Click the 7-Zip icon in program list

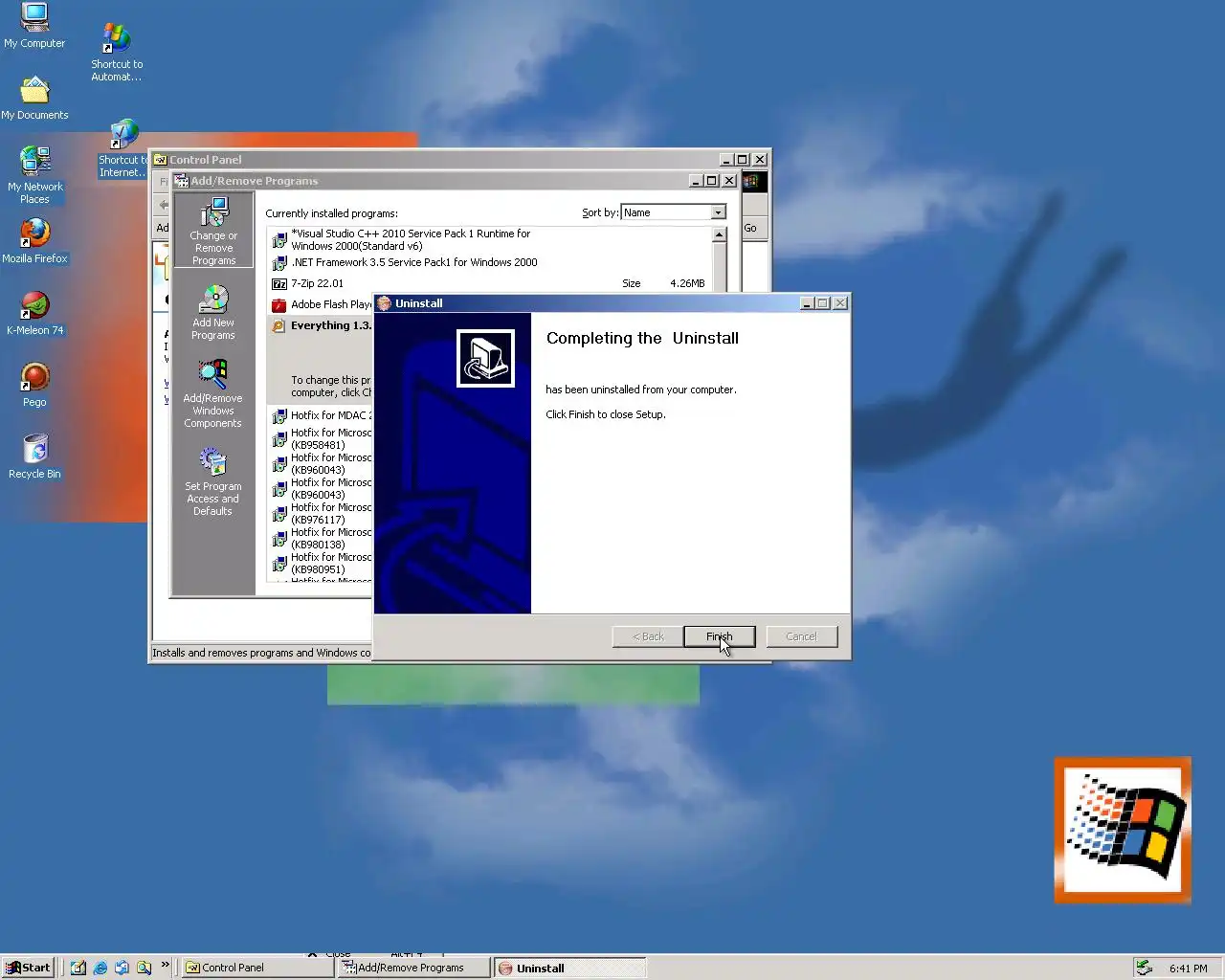point(279,283)
